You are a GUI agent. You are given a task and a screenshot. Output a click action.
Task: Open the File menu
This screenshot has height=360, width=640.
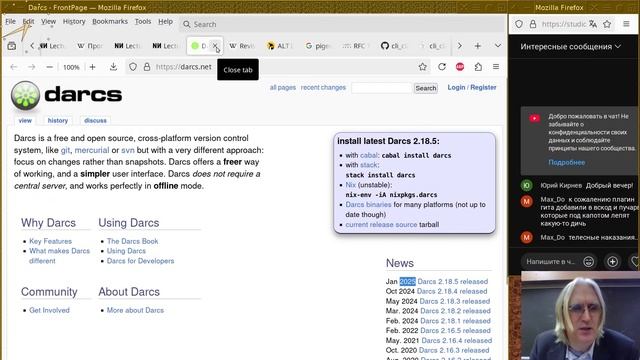point(11,22)
